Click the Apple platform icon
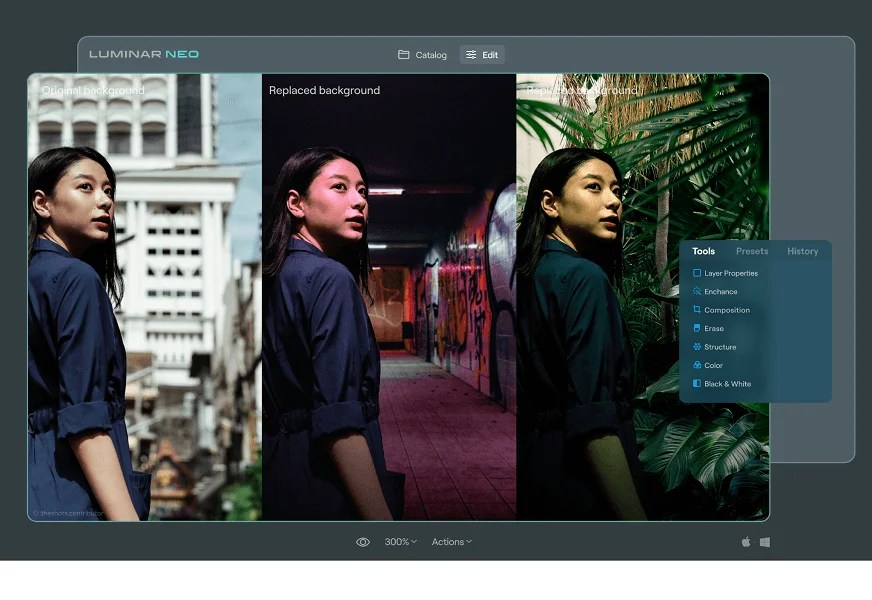Screen dimensions: 872x600 pyautogui.click(x=746, y=541)
